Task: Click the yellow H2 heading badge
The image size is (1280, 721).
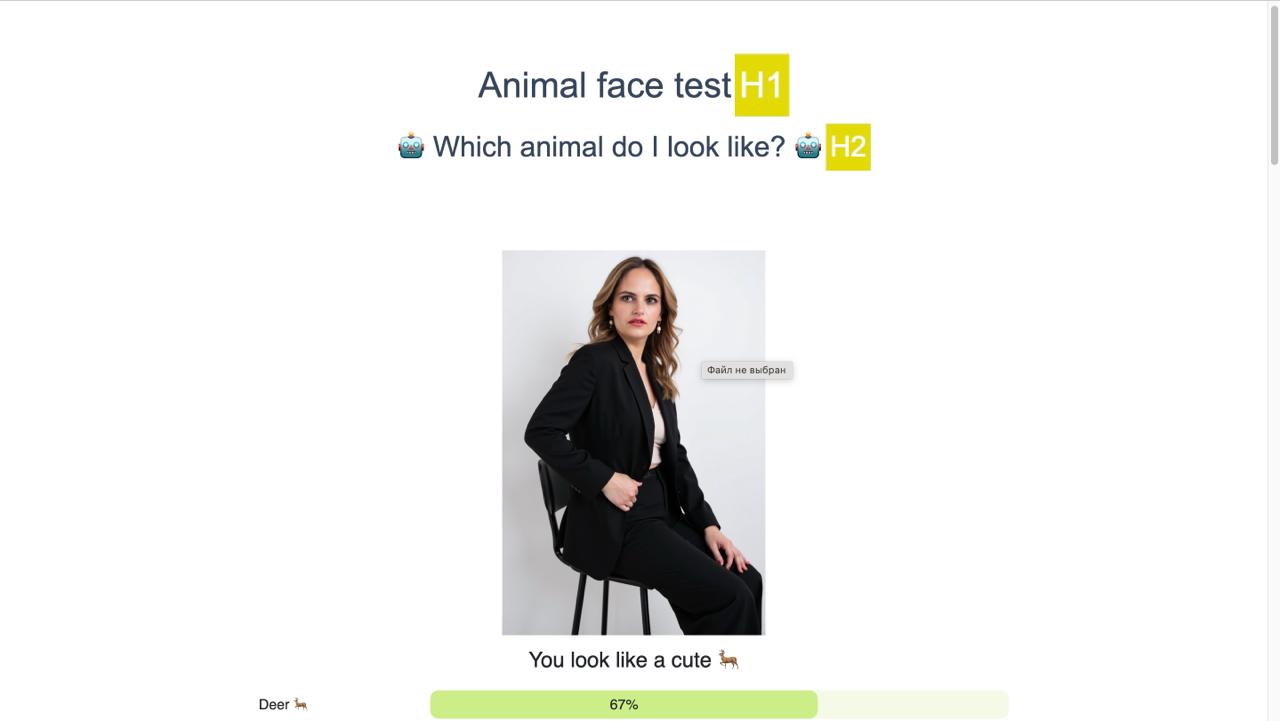Action: [847, 147]
